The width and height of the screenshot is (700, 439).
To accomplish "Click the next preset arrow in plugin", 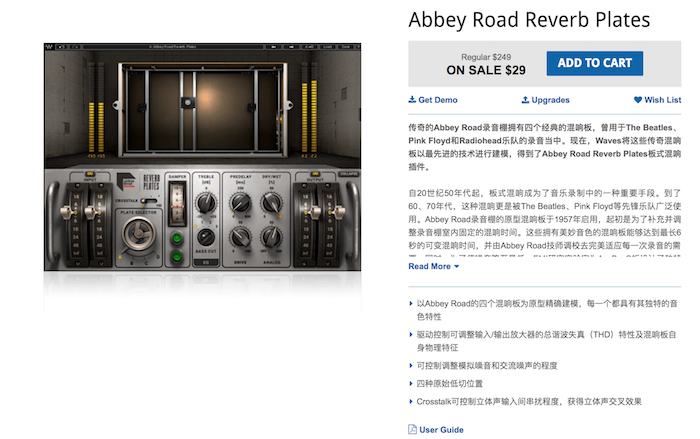I will pyautogui.click(x=292, y=46).
